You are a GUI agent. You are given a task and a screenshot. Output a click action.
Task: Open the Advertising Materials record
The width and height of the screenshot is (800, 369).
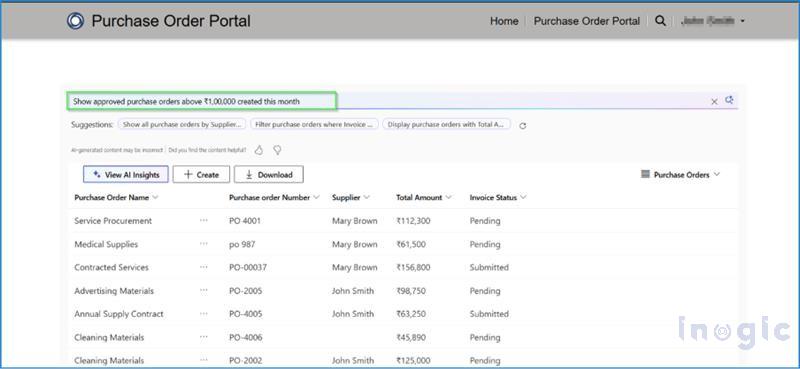coord(114,290)
